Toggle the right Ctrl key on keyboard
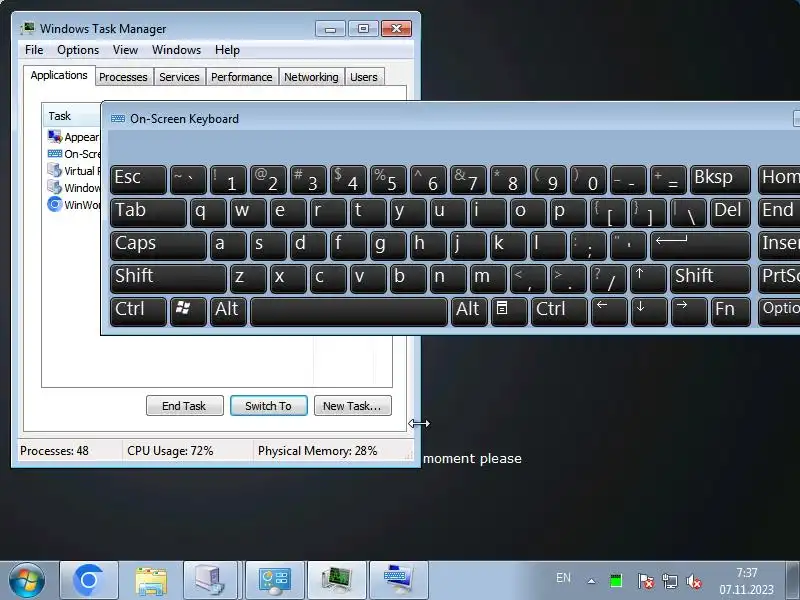 coord(559,312)
